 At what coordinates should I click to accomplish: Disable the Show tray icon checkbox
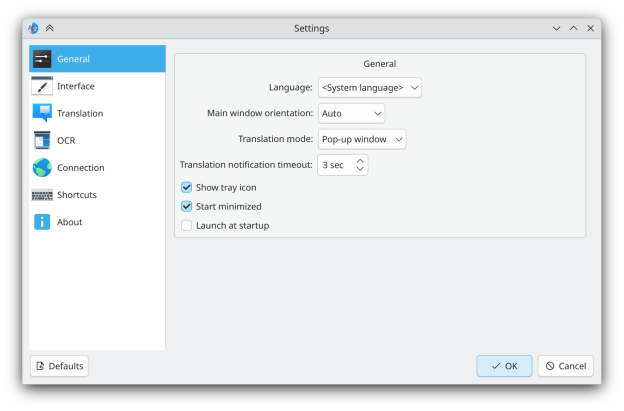click(186, 187)
